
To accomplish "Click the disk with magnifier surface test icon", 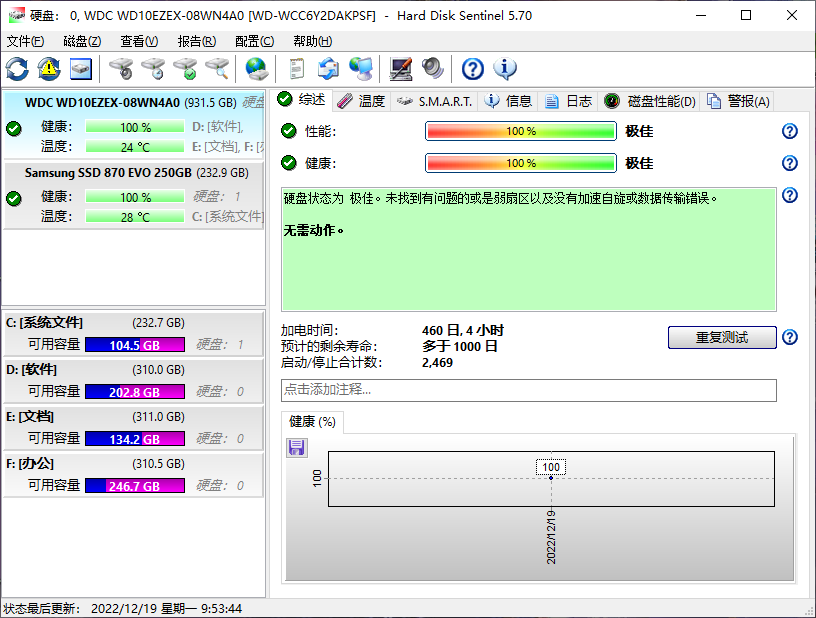I will coord(218,69).
